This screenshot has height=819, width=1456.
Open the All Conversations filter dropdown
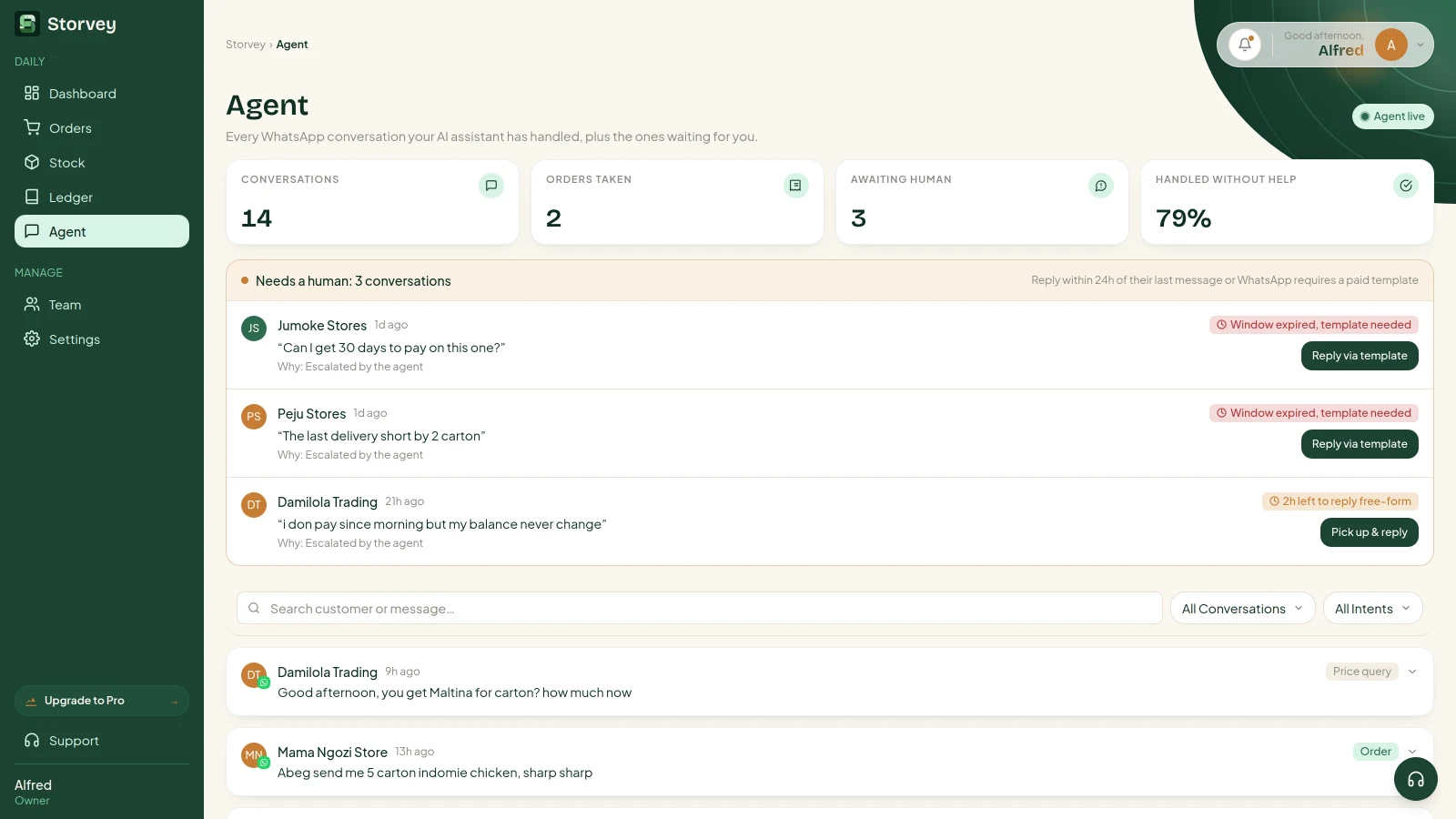1242,609
